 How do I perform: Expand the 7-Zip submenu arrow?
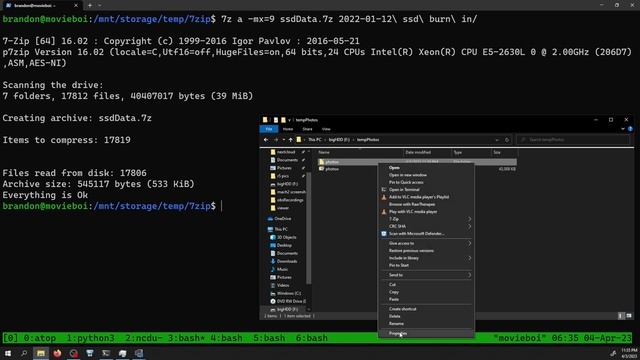[469, 219]
